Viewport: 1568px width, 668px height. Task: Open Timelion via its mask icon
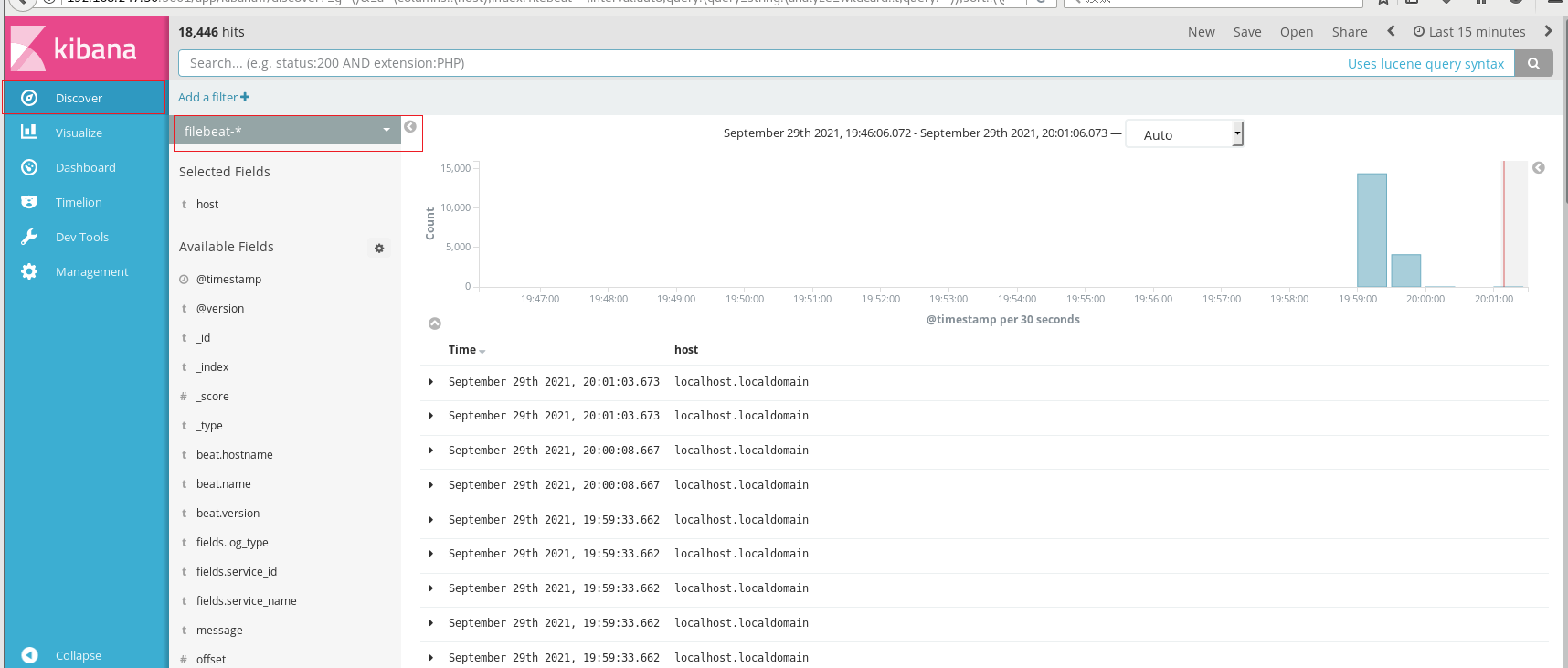click(x=29, y=202)
